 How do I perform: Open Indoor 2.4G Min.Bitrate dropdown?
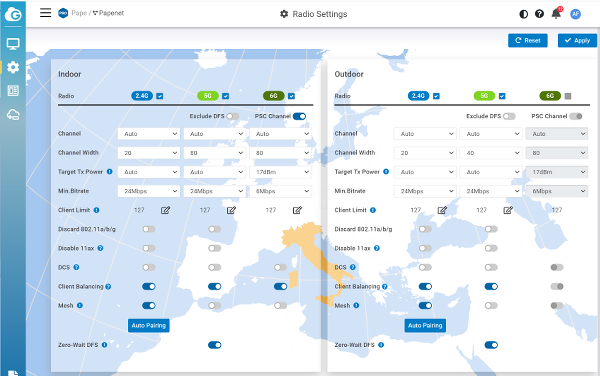coord(149,191)
